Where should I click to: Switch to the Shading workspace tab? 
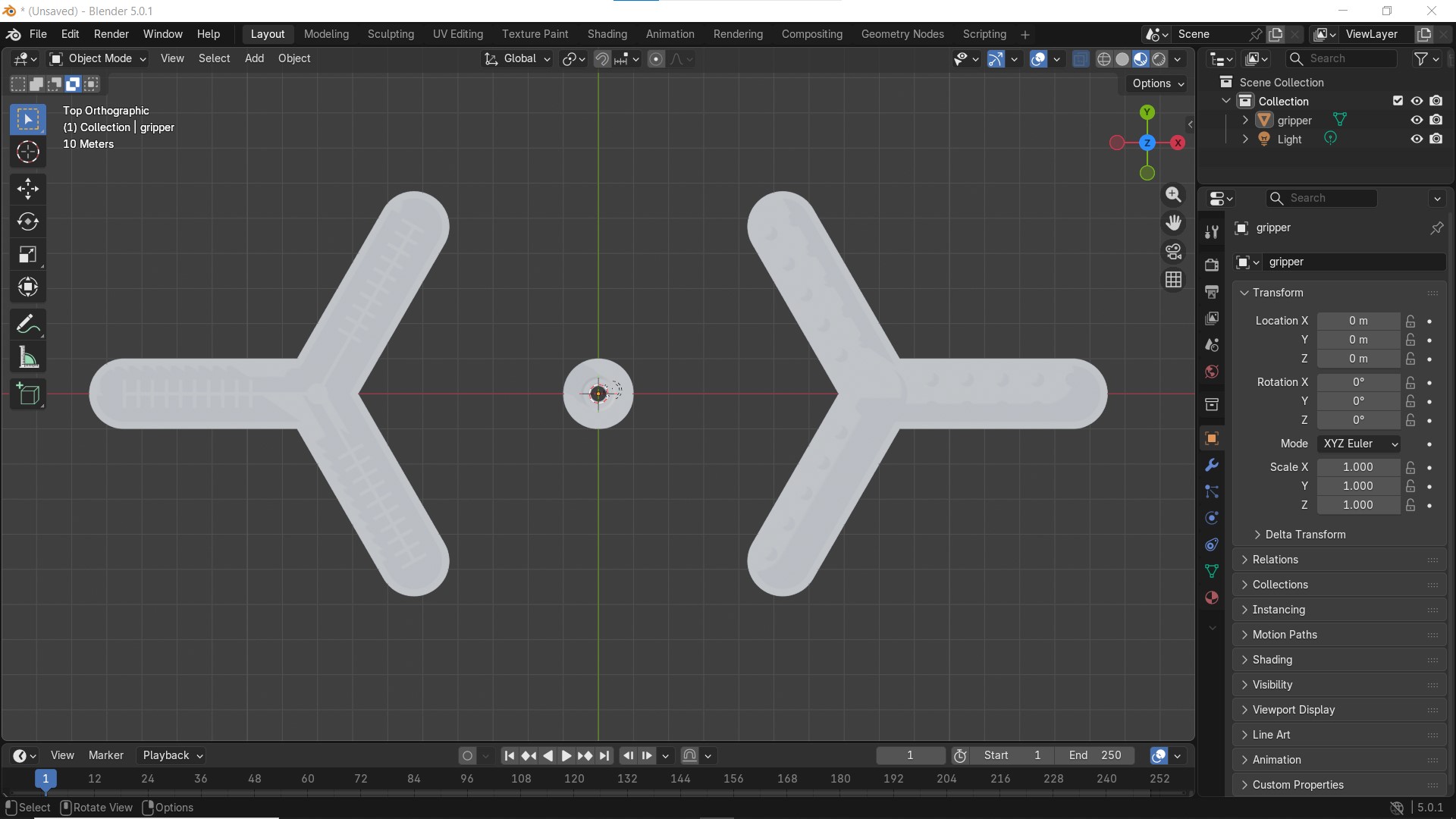pyautogui.click(x=607, y=34)
